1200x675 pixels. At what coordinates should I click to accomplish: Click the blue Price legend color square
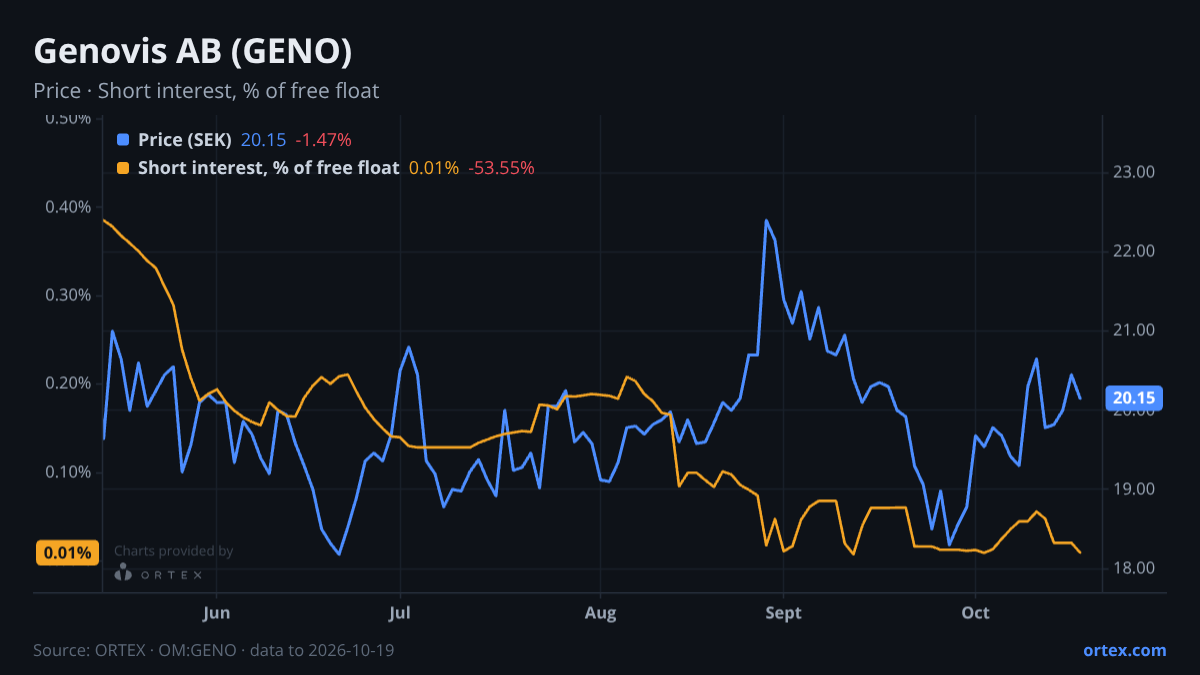point(123,140)
